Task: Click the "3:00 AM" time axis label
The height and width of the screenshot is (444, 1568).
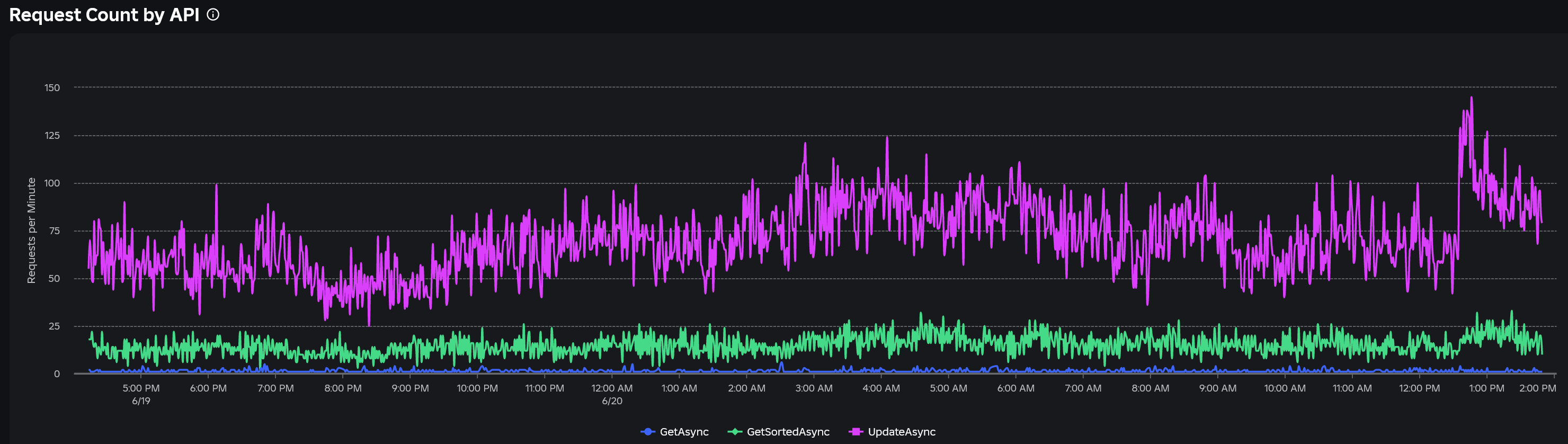Action: [814, 388]
